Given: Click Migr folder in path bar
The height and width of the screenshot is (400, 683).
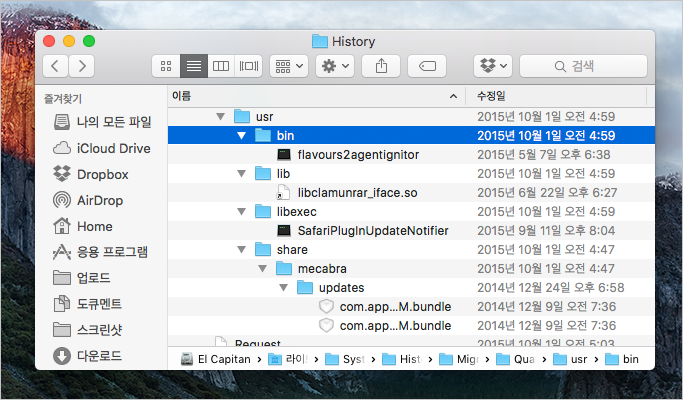Looking at the screenshot, I should click(x=459, y=359).
